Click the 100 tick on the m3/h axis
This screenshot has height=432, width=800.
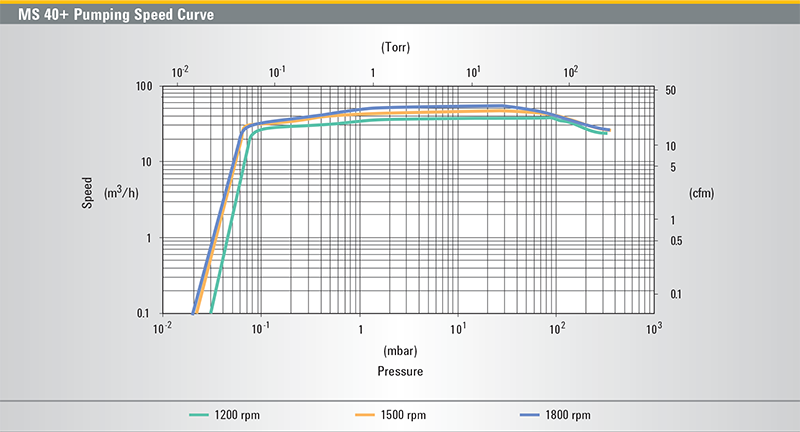pyautogui.click(x=142, y=86)
